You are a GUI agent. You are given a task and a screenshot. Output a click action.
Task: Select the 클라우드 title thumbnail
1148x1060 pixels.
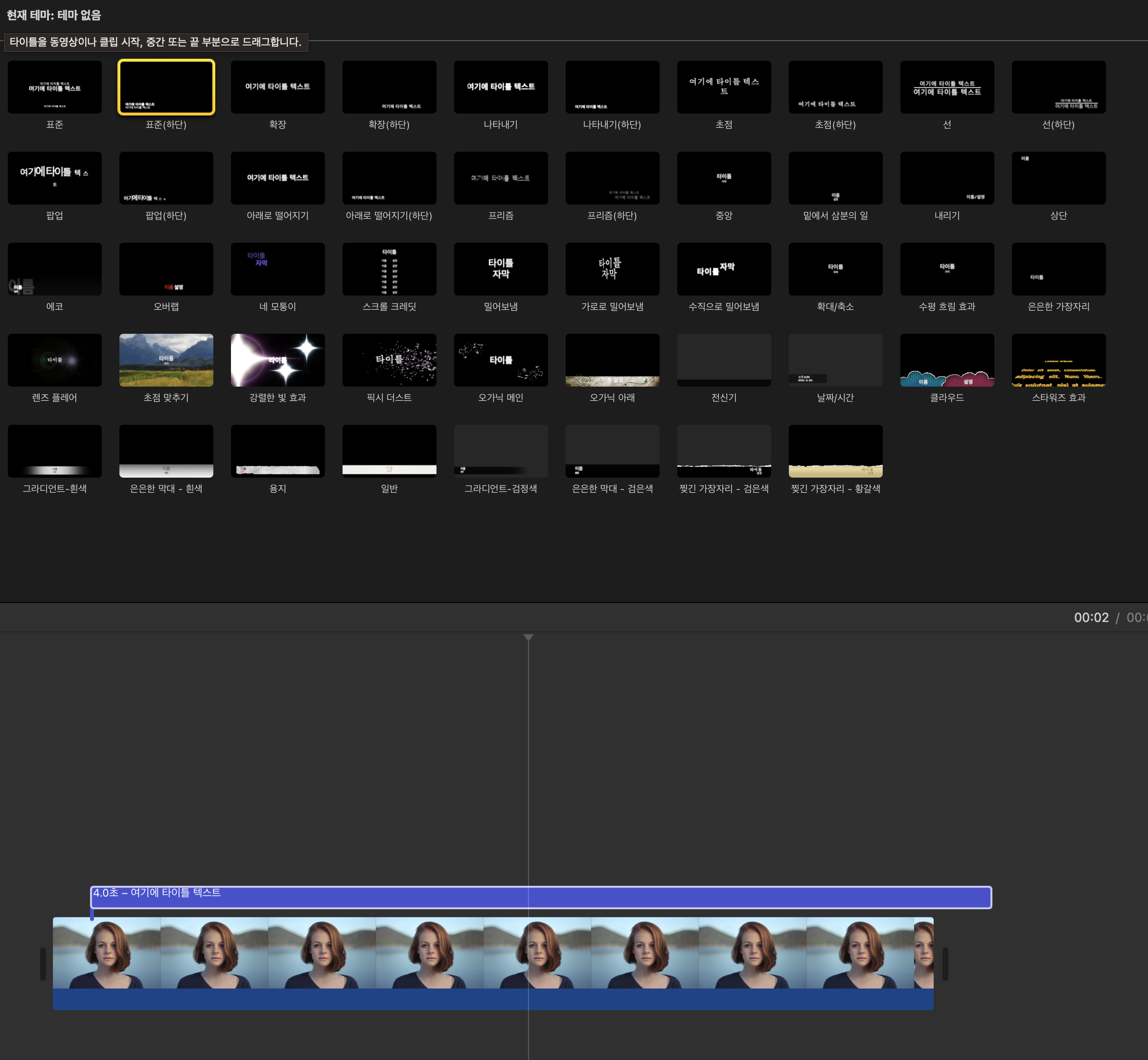pyautogui.click(x=947, y=360)
